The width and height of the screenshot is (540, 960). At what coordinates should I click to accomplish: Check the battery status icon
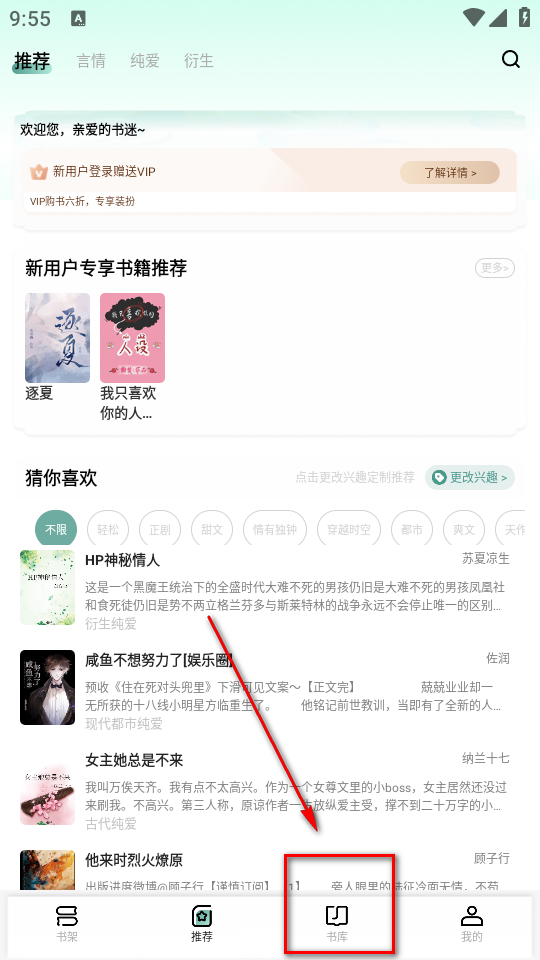click(524, 17)
